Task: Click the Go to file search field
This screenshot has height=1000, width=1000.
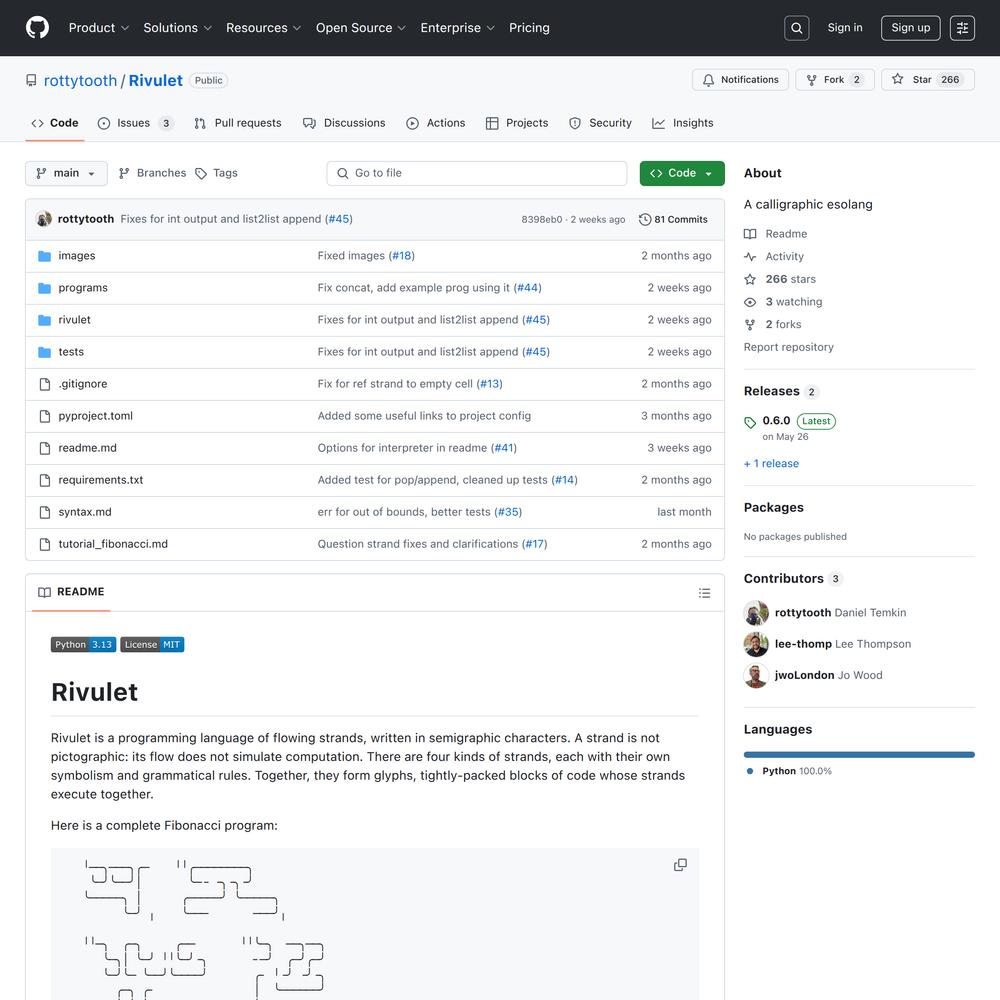Action: pos(476,173)
